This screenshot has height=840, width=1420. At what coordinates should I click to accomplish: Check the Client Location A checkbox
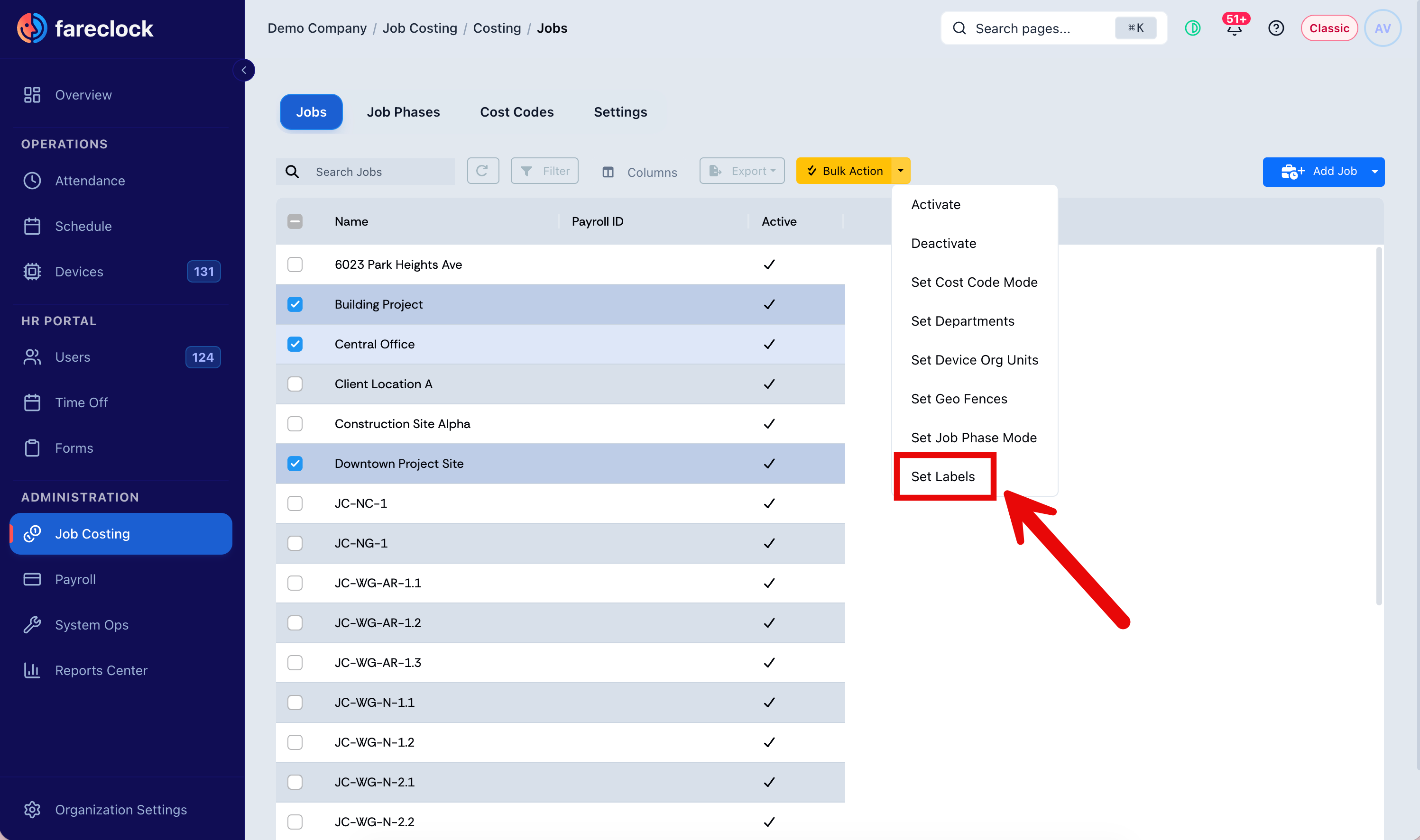tap(295, 384)
